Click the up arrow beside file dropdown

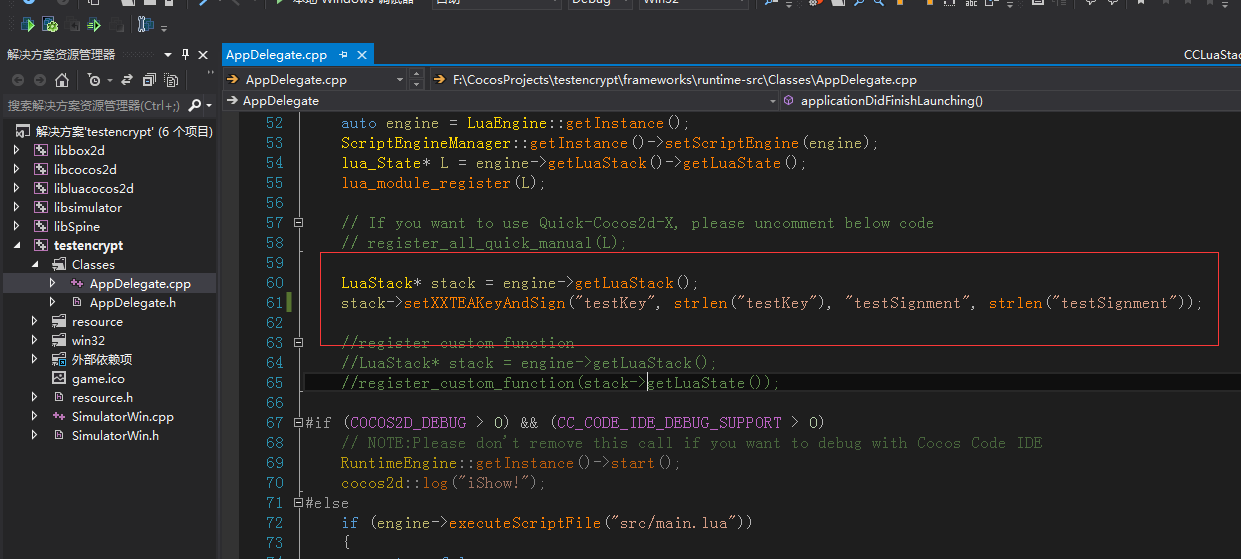(x=417, y=75)
